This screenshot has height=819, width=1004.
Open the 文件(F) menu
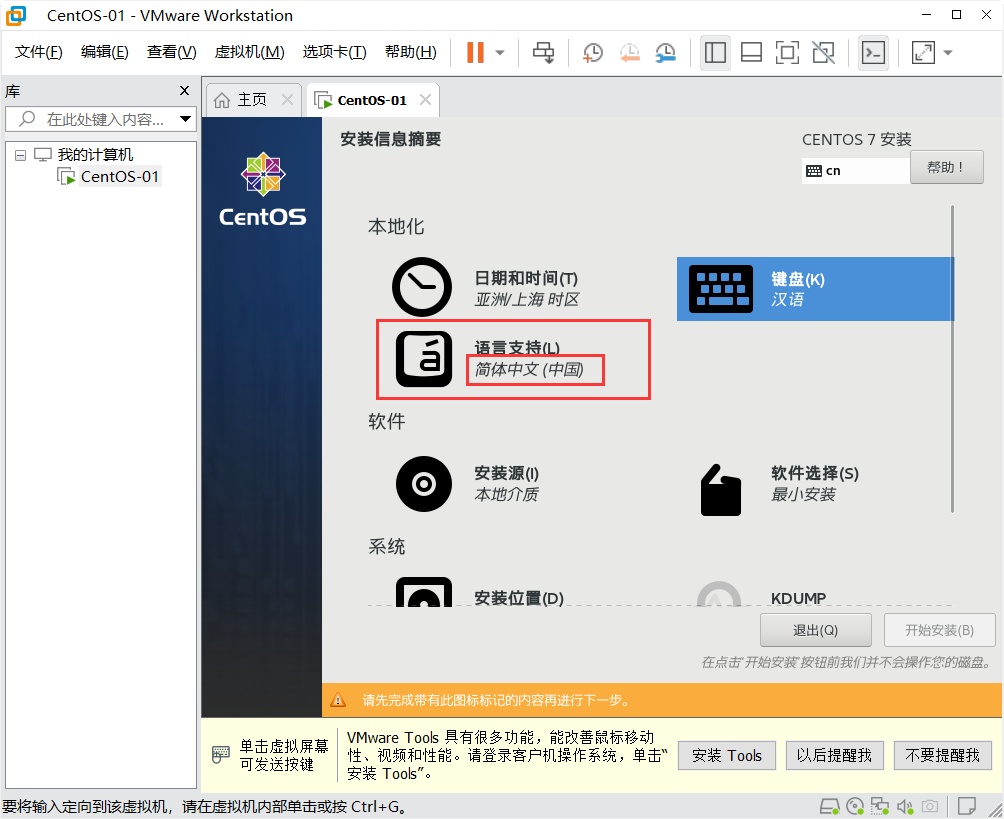tap(38, 52)
